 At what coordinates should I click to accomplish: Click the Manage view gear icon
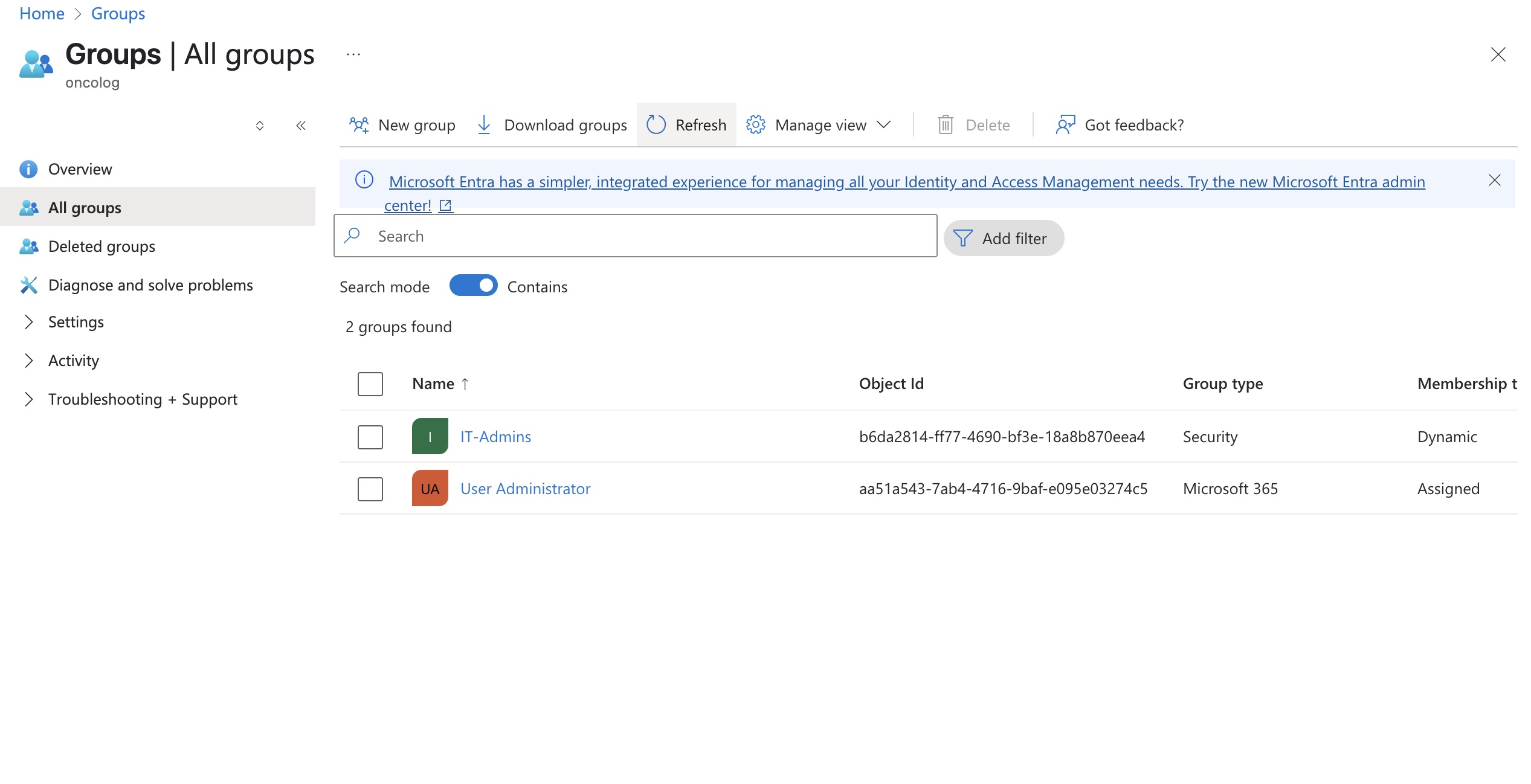(755, 125)
